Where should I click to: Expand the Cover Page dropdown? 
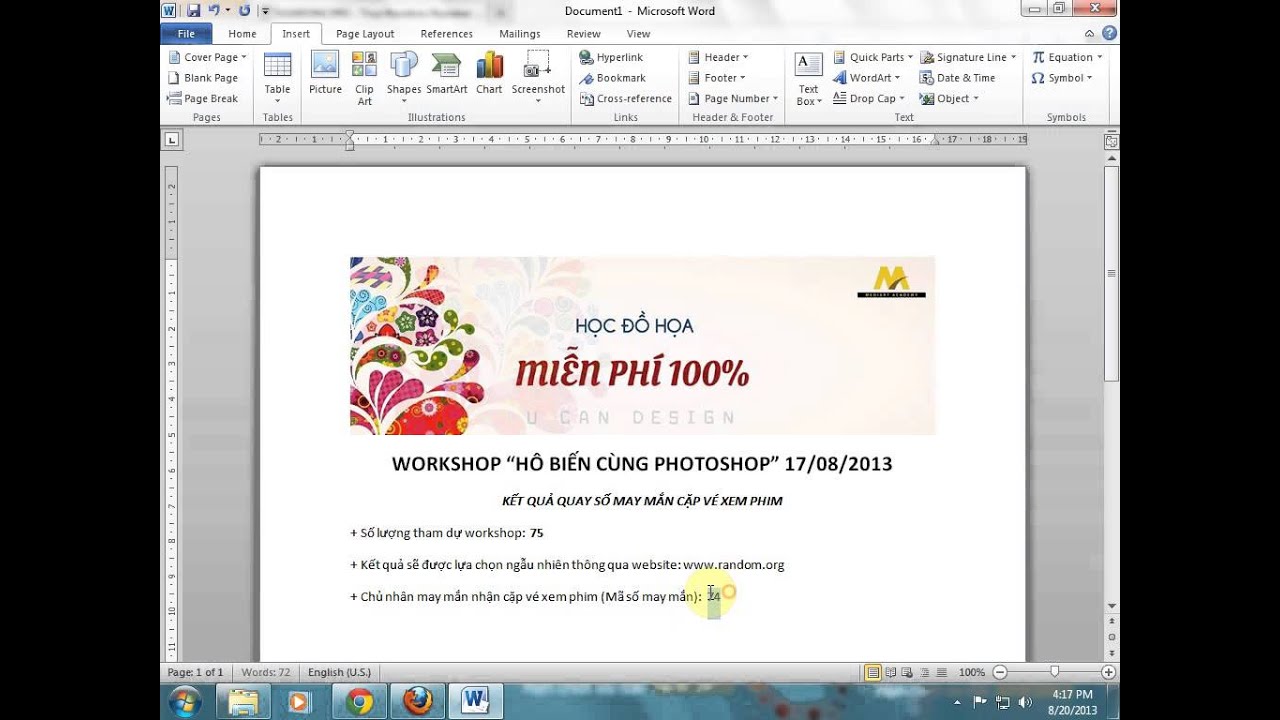tap(207, 57)
